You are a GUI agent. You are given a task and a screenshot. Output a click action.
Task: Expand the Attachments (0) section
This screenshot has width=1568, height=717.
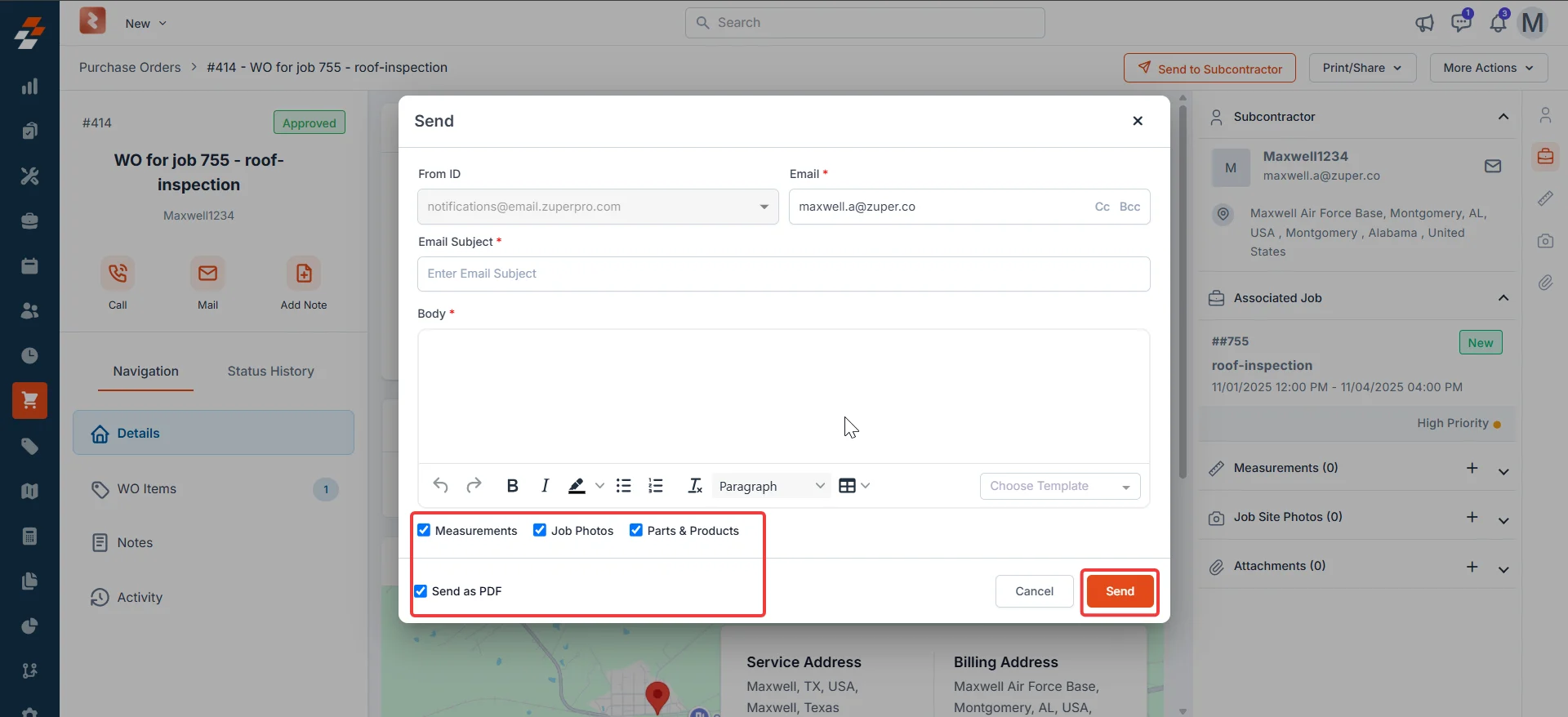(x=1503, y=569)
